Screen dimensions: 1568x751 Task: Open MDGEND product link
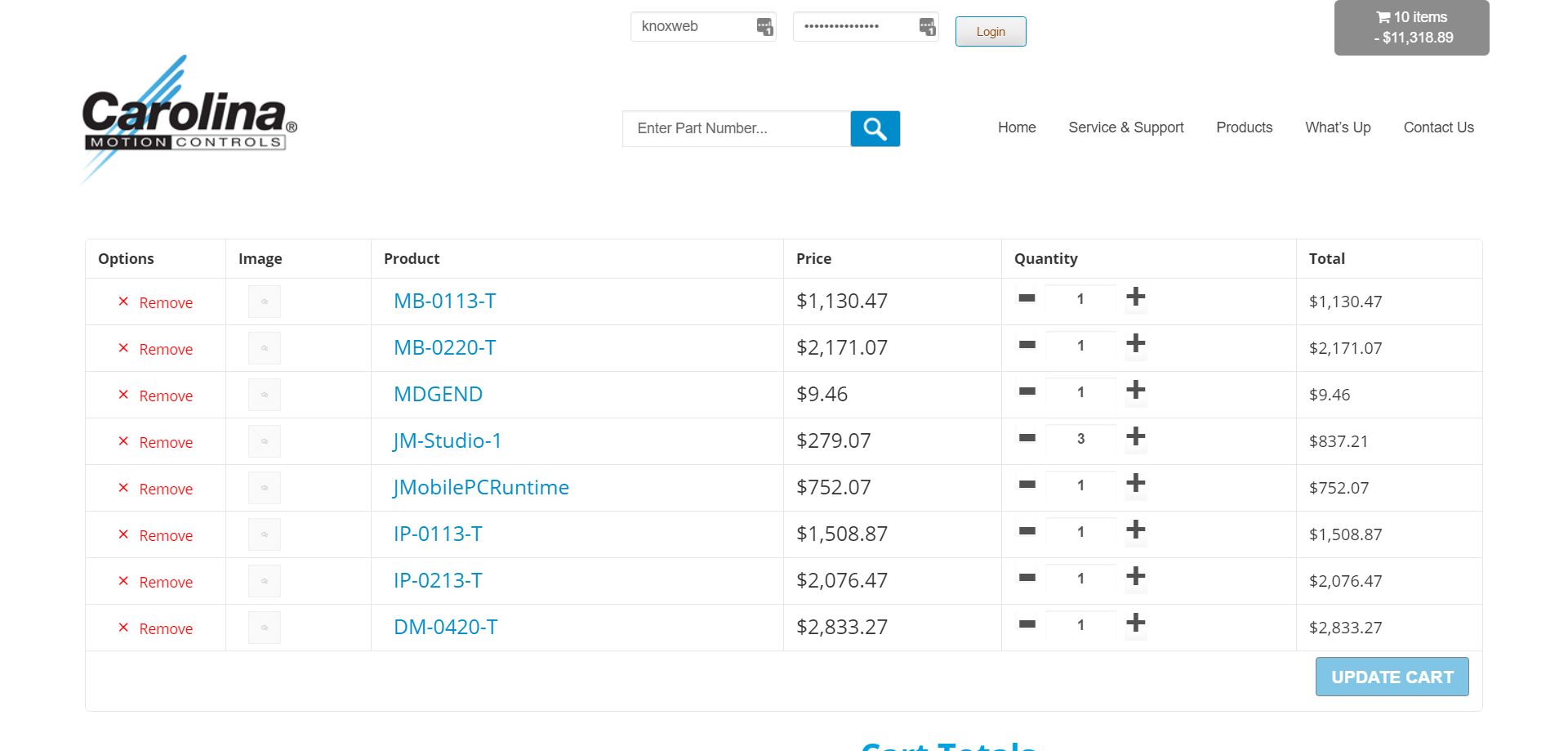point(439,394)
